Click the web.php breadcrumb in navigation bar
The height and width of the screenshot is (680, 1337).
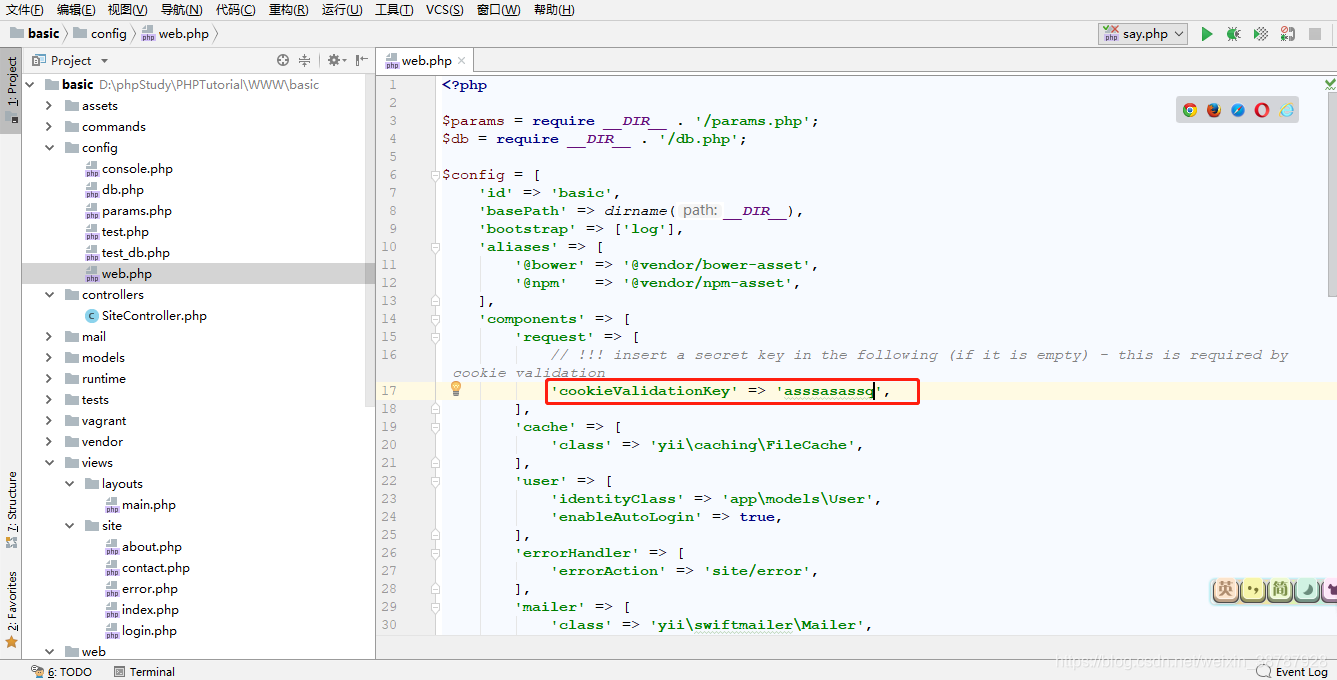point(177,33)
